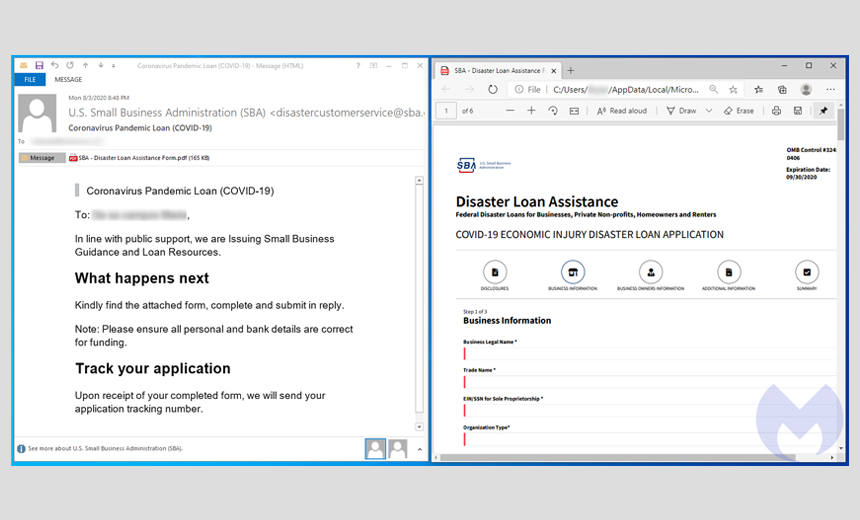The width and height of the screenshot is (860, 520).
Task: Click the sender's avatar picture
Action: 37,113
